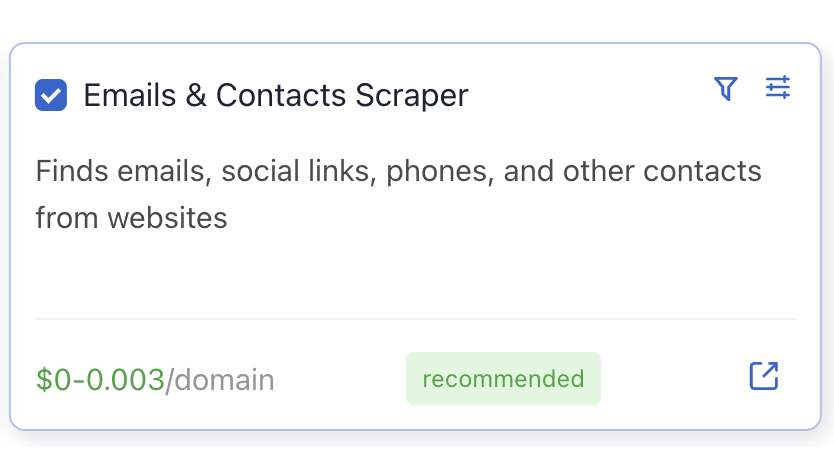
Task: Click the green "recommended" badge
Action: [503, 378]
